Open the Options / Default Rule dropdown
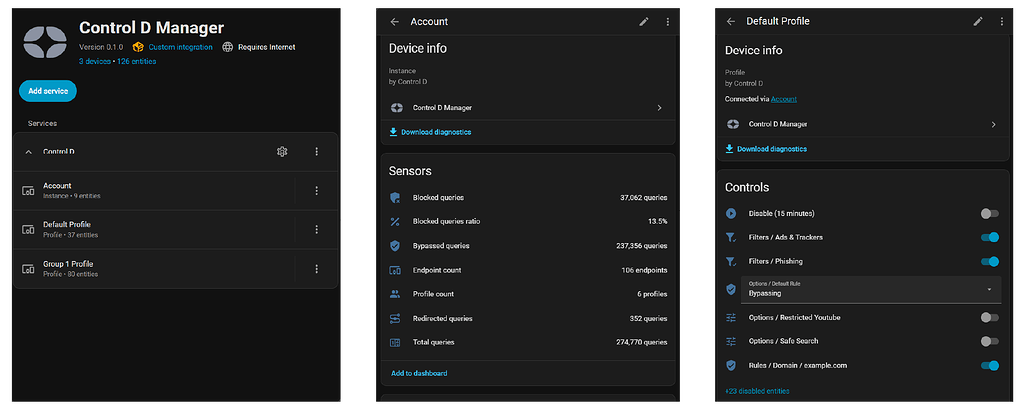 coord(871,289)
